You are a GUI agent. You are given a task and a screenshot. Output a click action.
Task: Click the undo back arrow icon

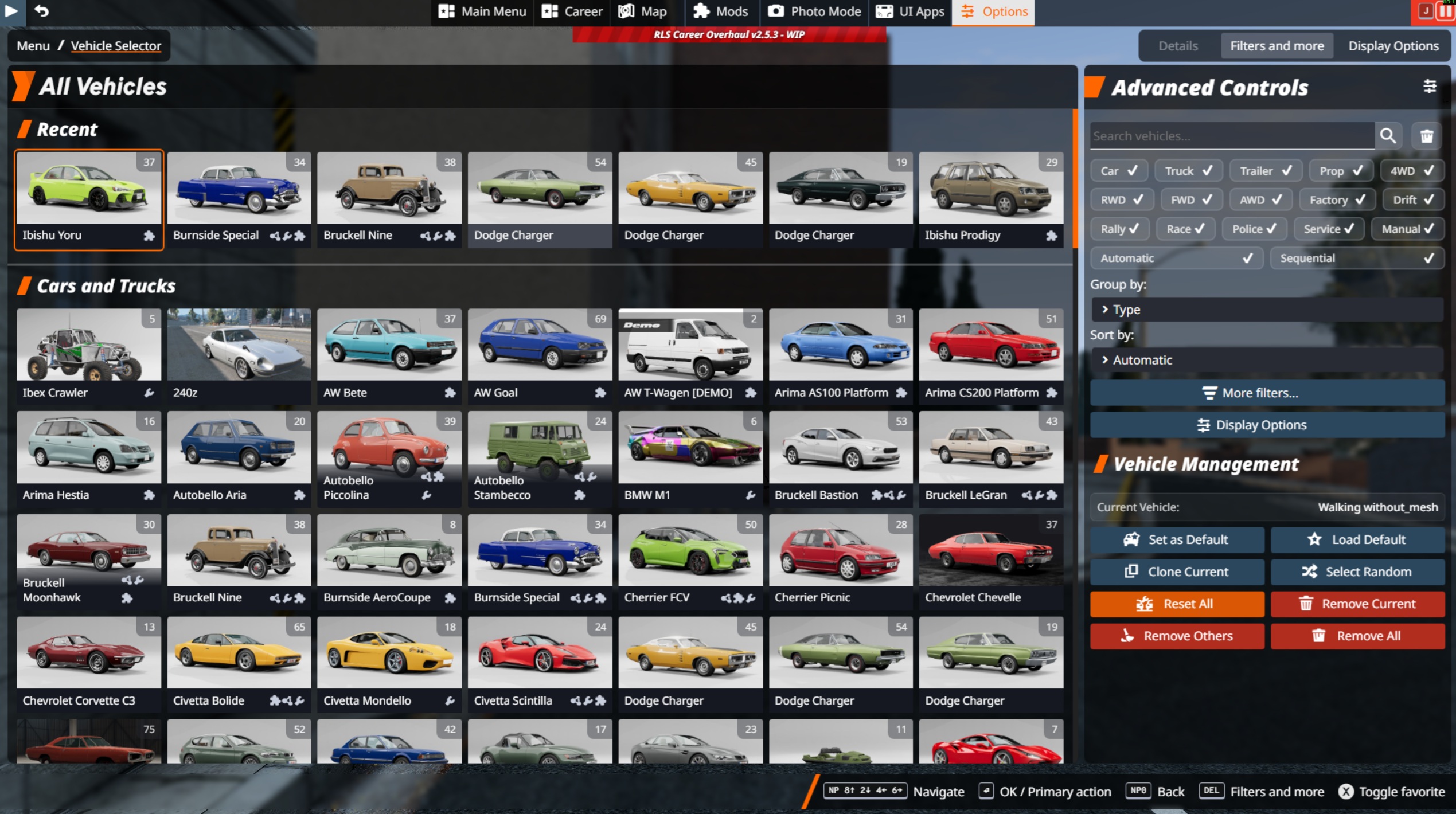(x=41, y=10)
